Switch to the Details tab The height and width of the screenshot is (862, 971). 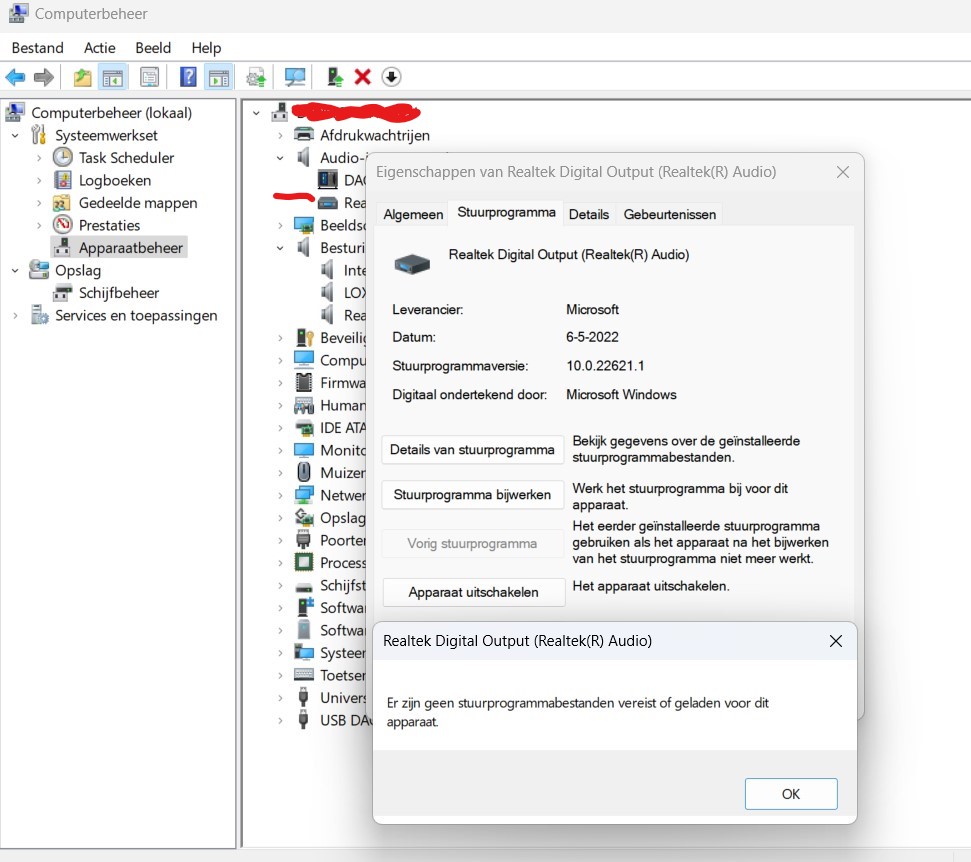588,214
